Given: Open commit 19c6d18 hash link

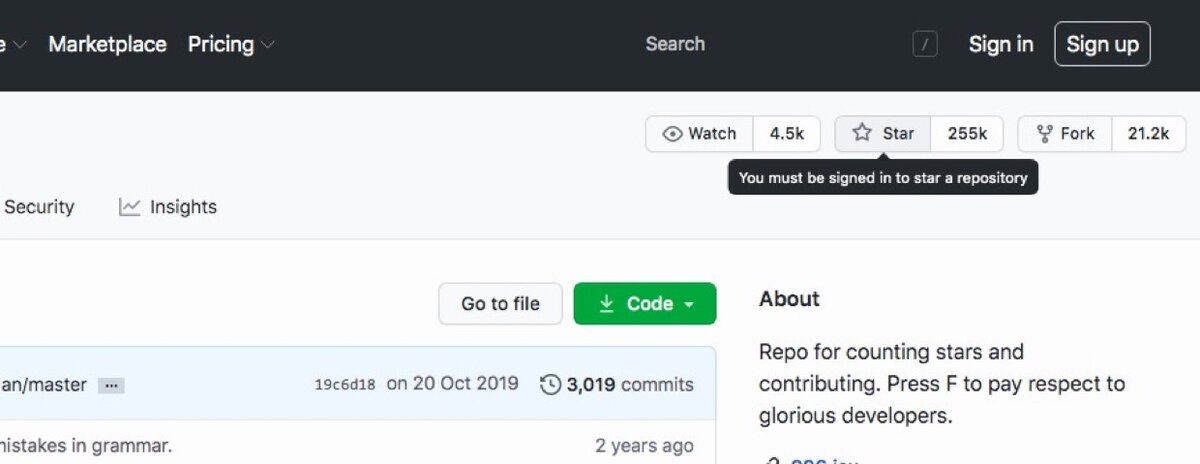Looking at the screenshot, I should point(345,385).
